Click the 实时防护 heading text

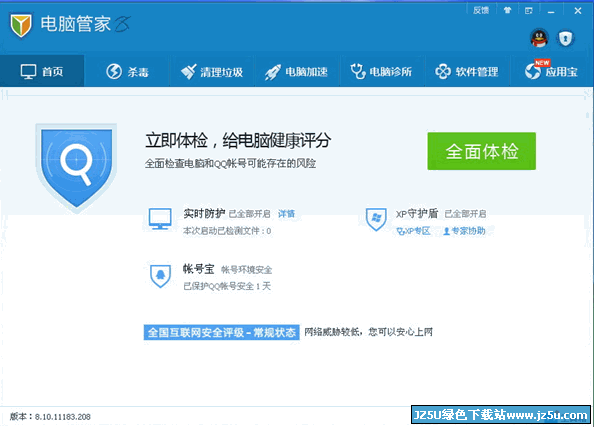(x=204, y=214)
